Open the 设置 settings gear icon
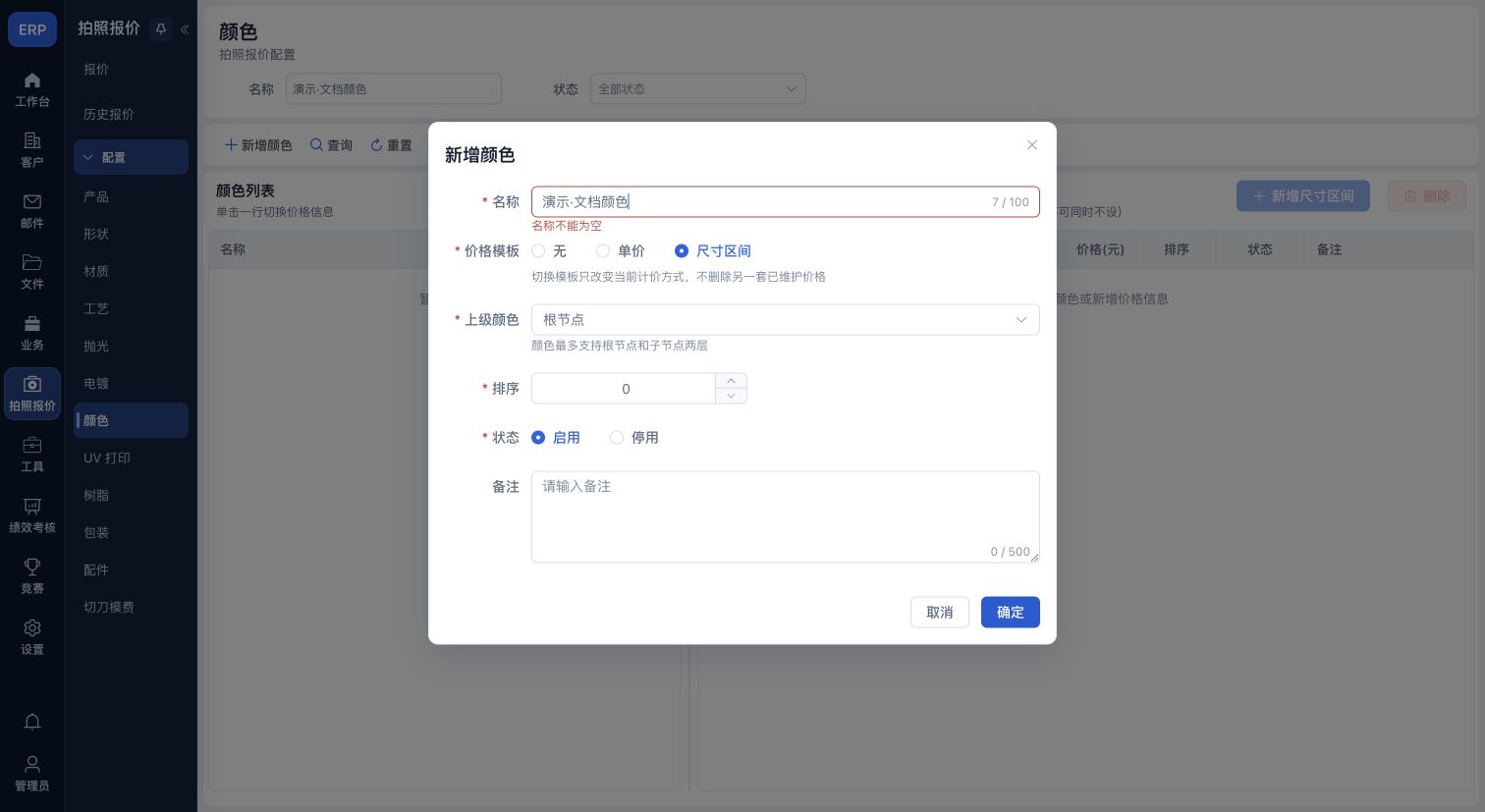Screen dimensions: 1485x812 [x=32, y=637]
